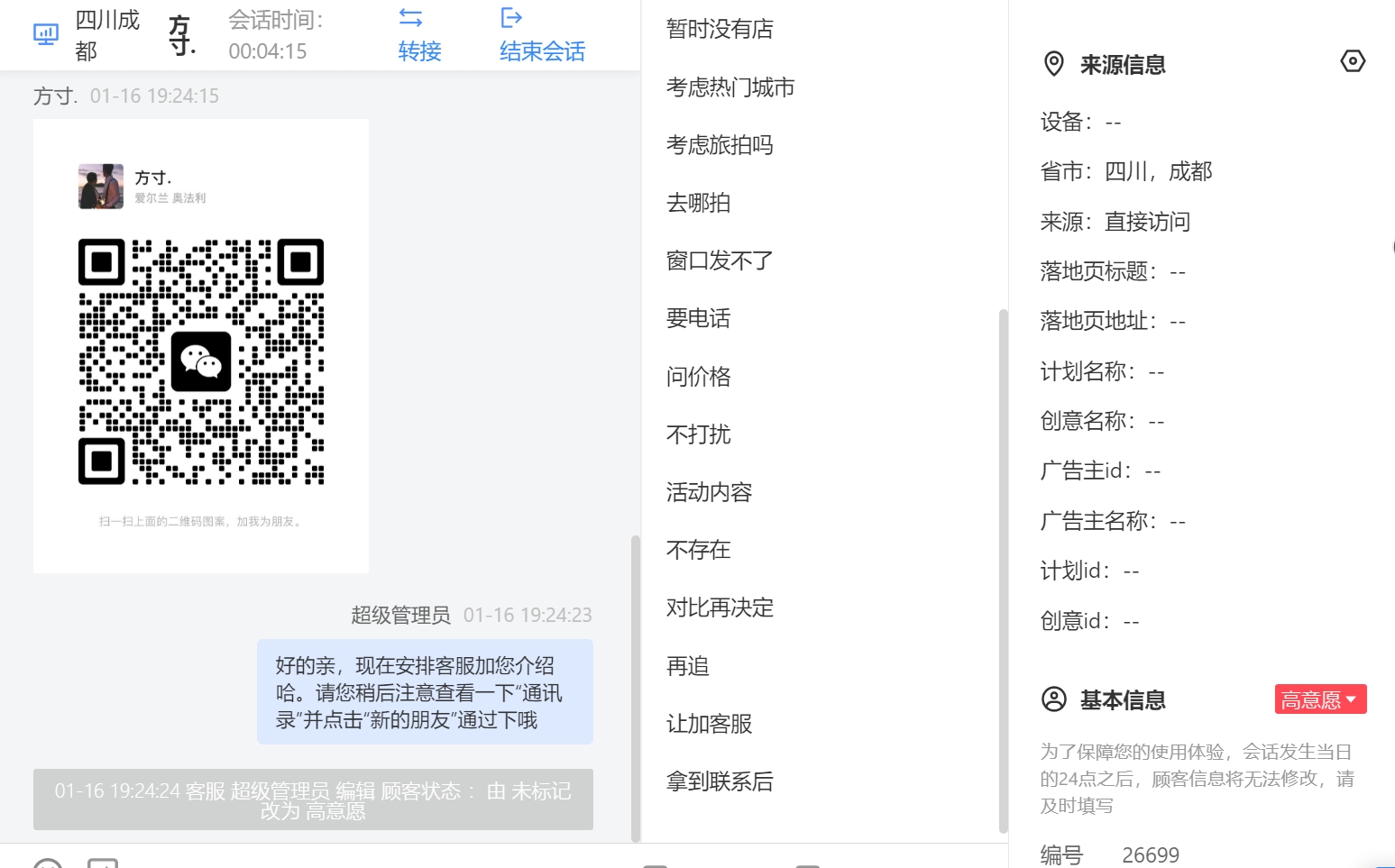Pick the 让加客服 quick reply
1395x868 pixels.
pyautogui.click(x=709, y=724)
